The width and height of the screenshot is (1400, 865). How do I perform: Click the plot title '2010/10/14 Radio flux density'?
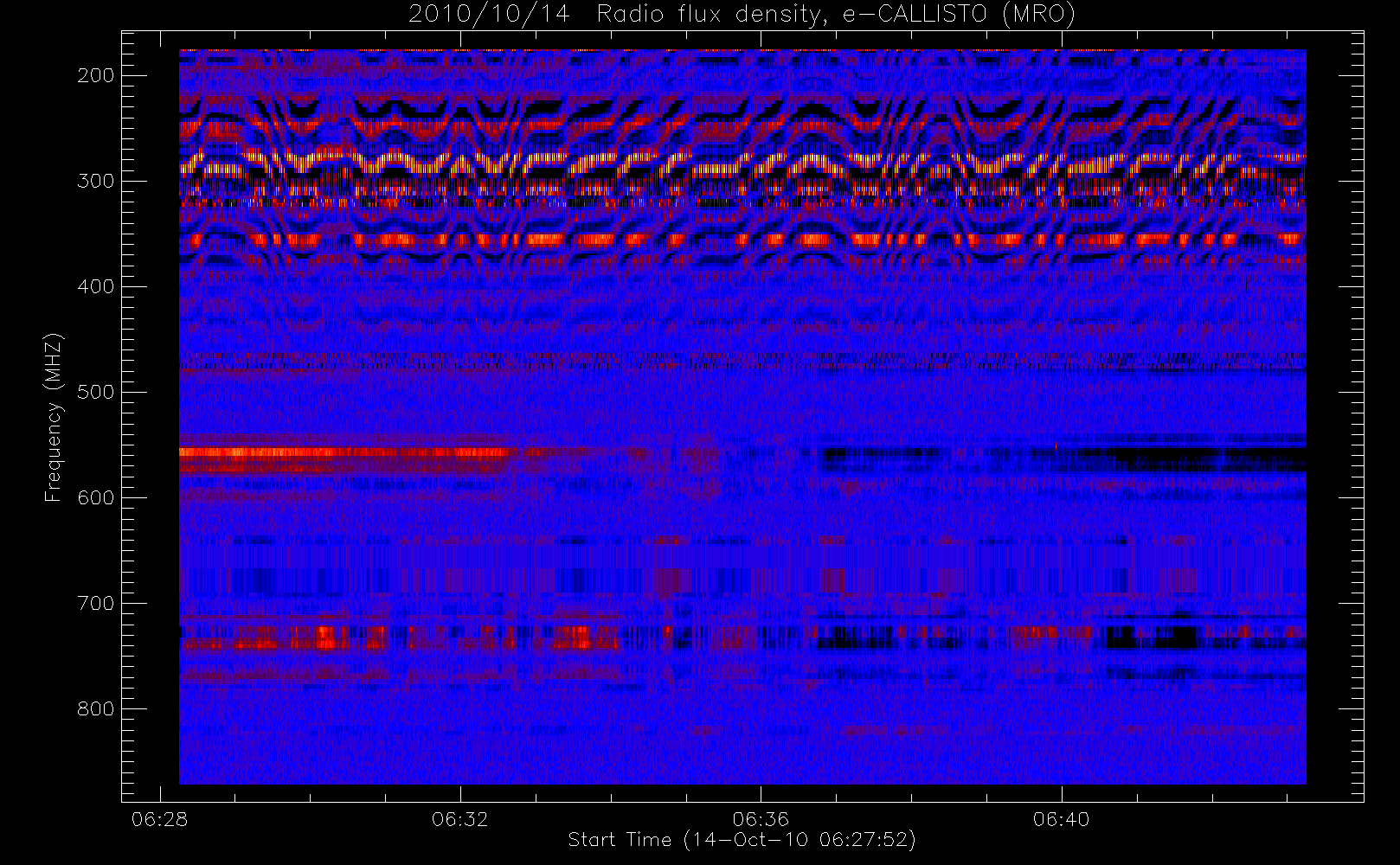coord(742,14)
